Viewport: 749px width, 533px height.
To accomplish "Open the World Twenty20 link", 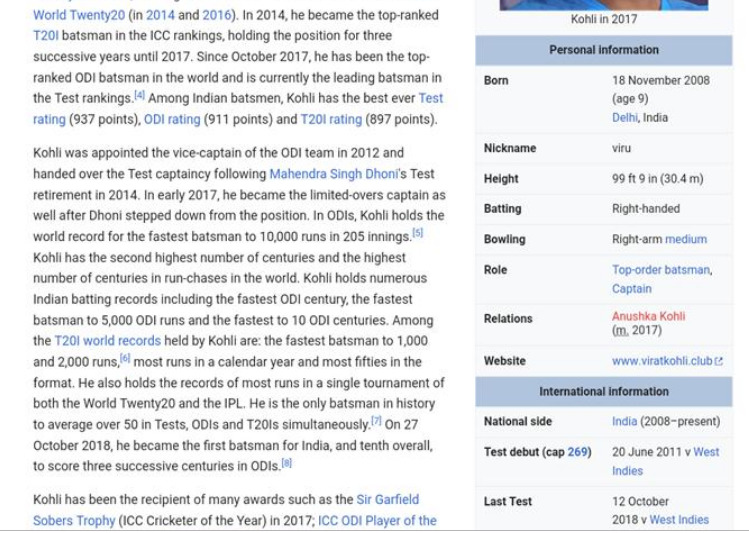I will click(x=79, y=15).
